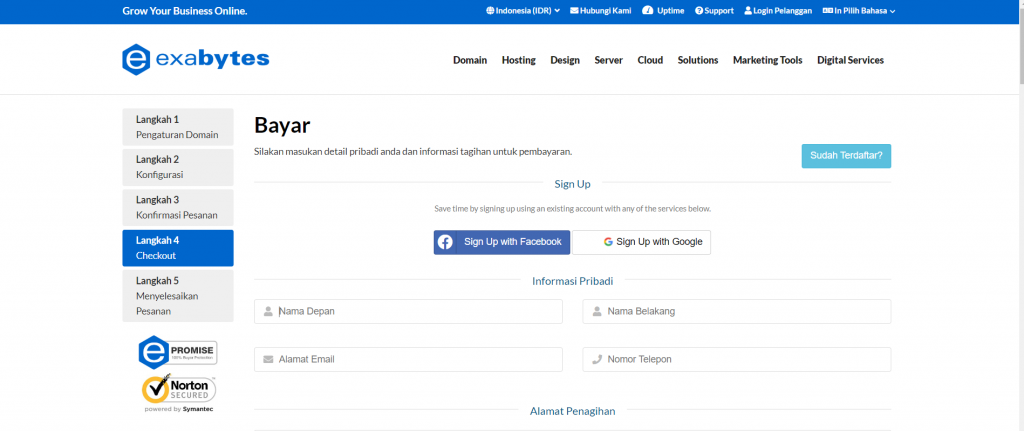Click the gauge icon beside Uptime
1024x431 pixels.
point(648,11)
